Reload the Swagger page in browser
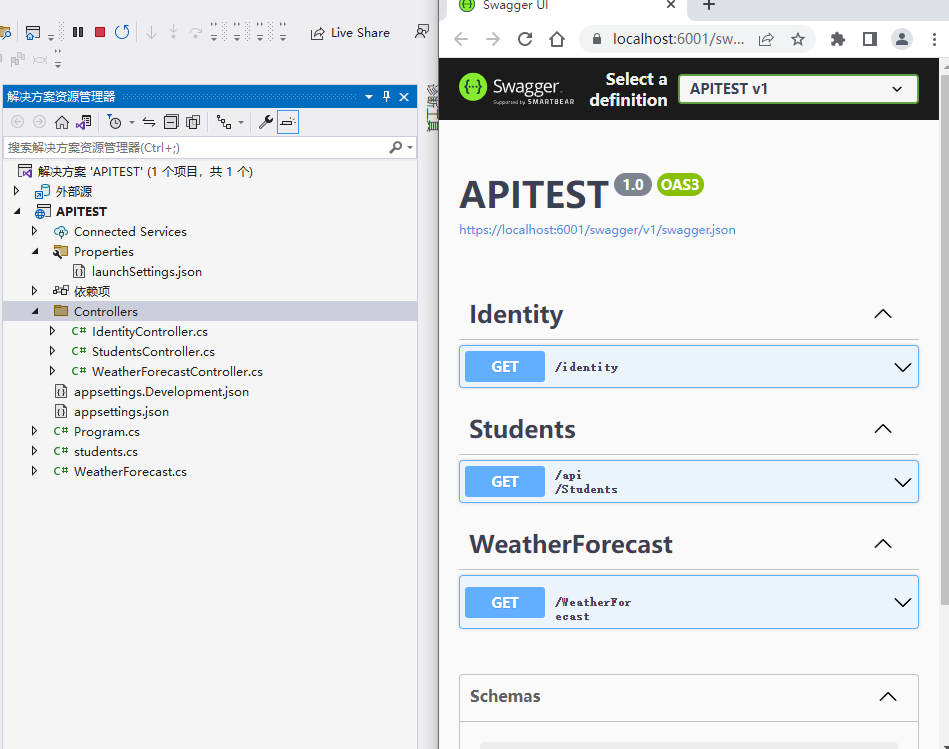 click(525, 39)
